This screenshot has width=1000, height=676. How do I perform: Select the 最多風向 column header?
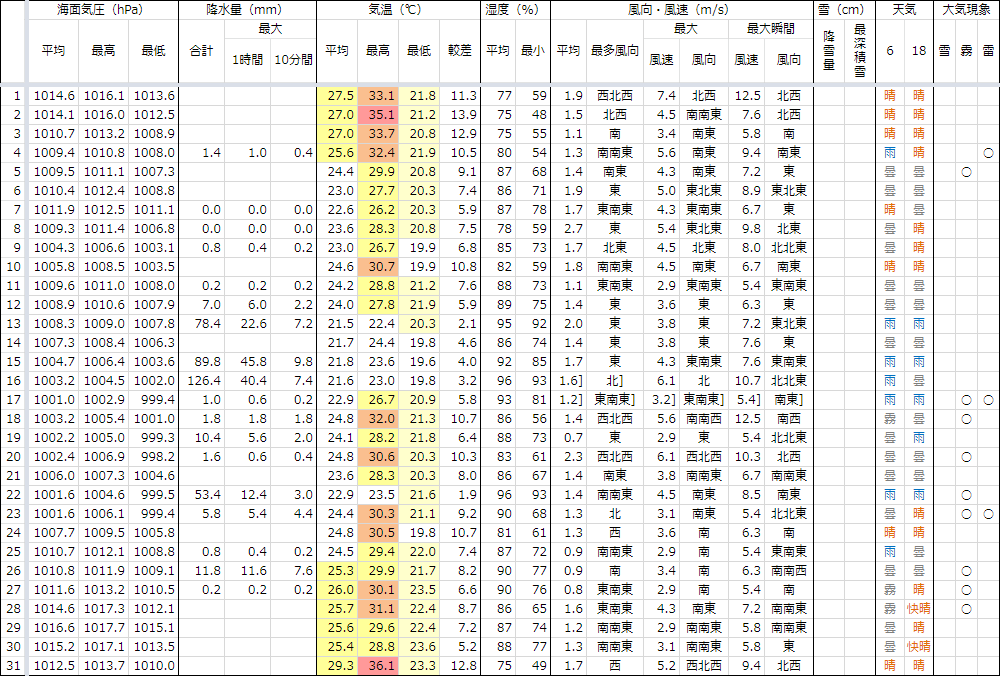tap(613, 50)
